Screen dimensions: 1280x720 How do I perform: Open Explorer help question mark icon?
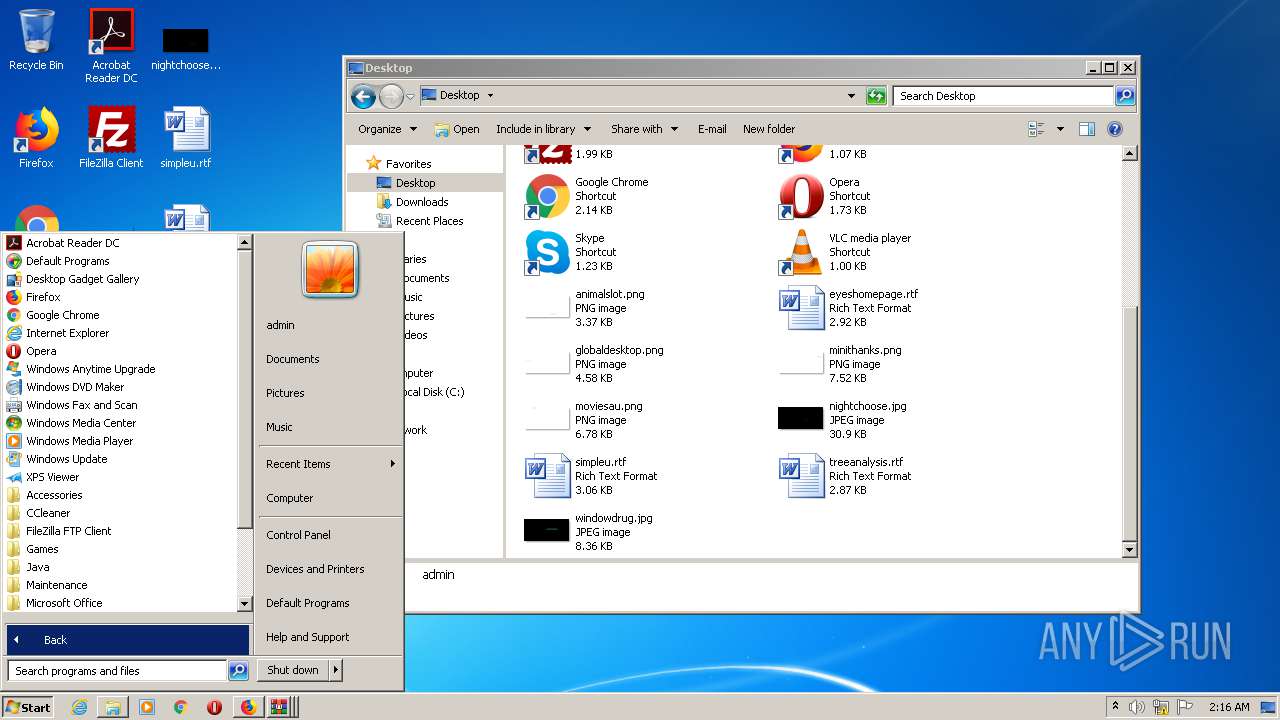[1115, 129]
